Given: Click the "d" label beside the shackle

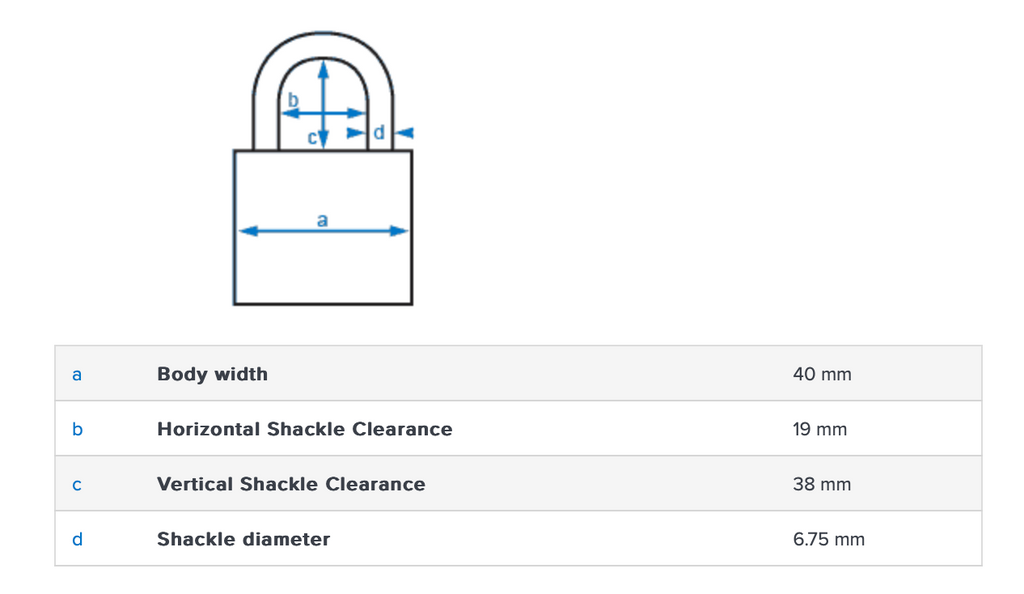Looking at the screenshot, I should [378, 132].
